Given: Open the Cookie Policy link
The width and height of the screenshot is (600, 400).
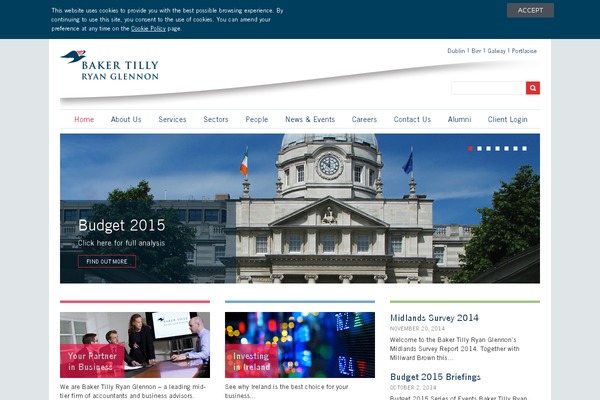Looking at the screenshot, I should pyautogui.click(x=148, y=29).
